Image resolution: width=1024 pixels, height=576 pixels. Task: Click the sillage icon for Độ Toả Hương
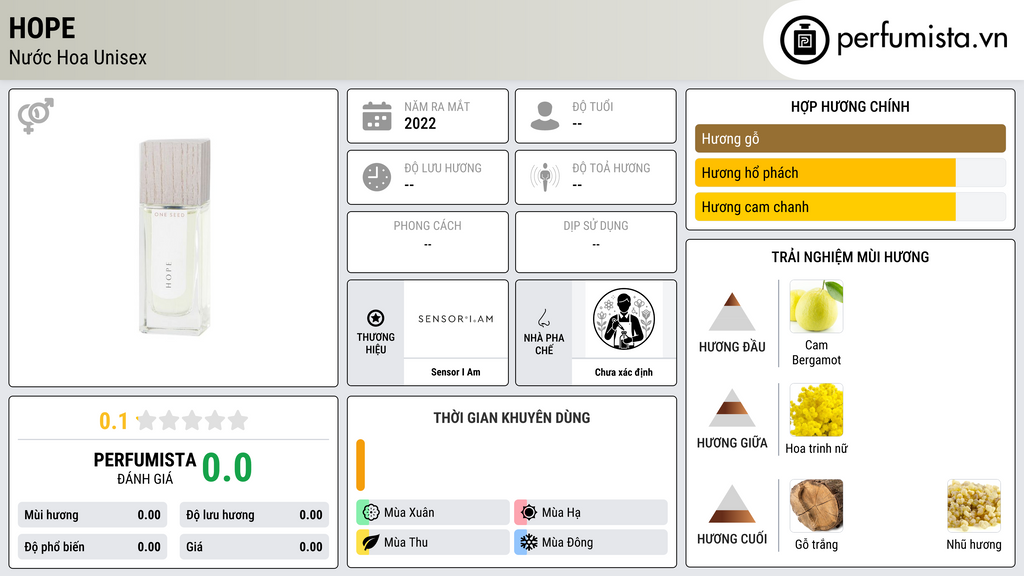(x=545, y=177)
